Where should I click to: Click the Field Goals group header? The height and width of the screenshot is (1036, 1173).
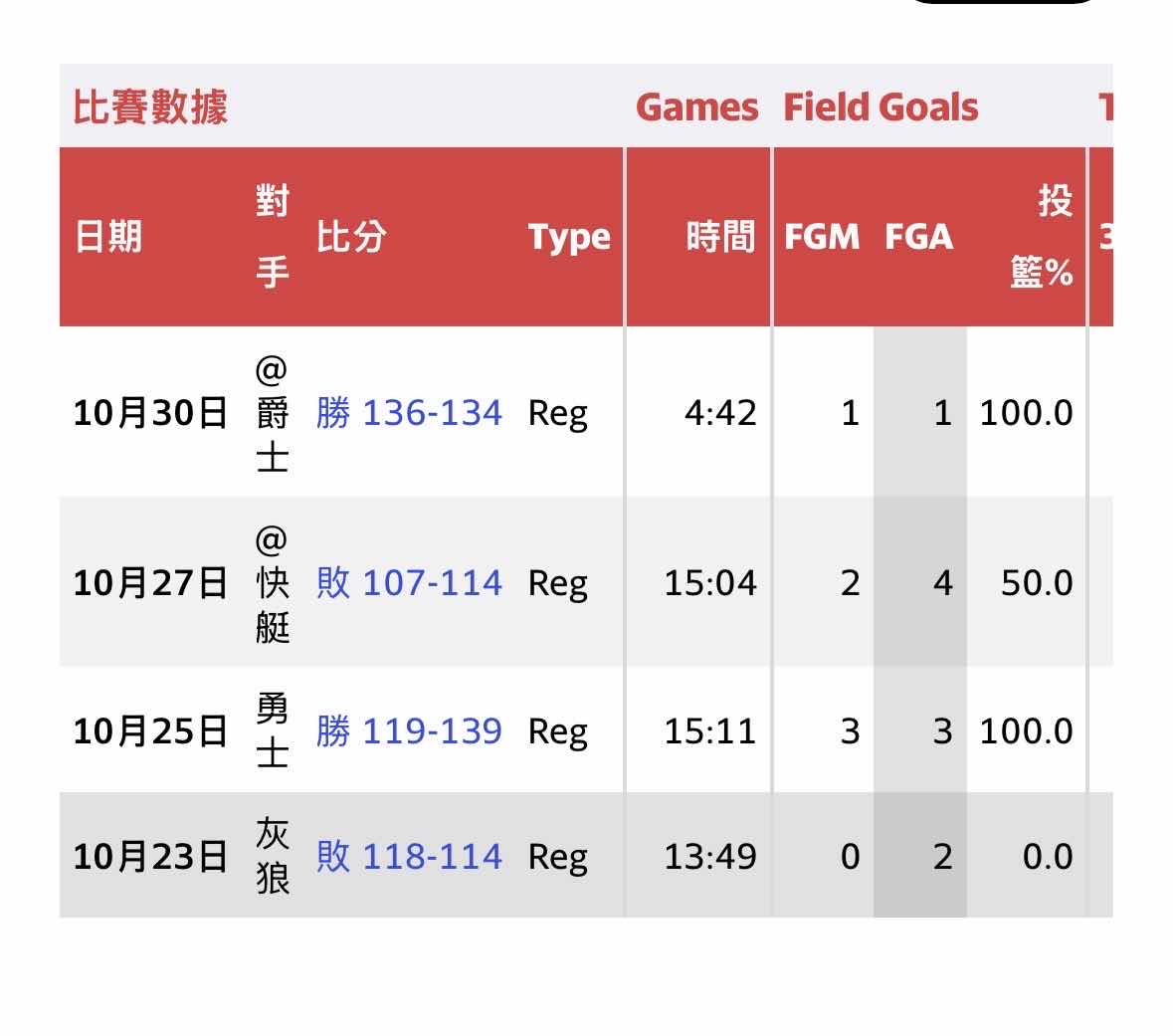pyautogui.click(x=880, y=107)
